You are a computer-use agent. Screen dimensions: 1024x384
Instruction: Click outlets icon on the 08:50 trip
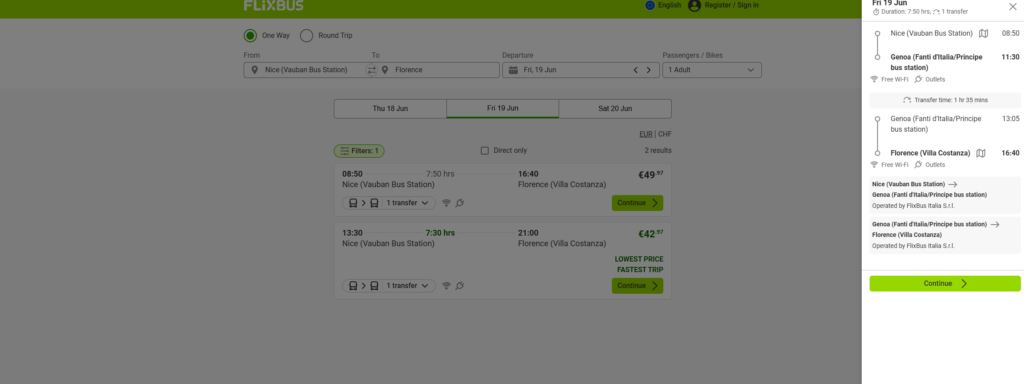click(x=460, y=203)
